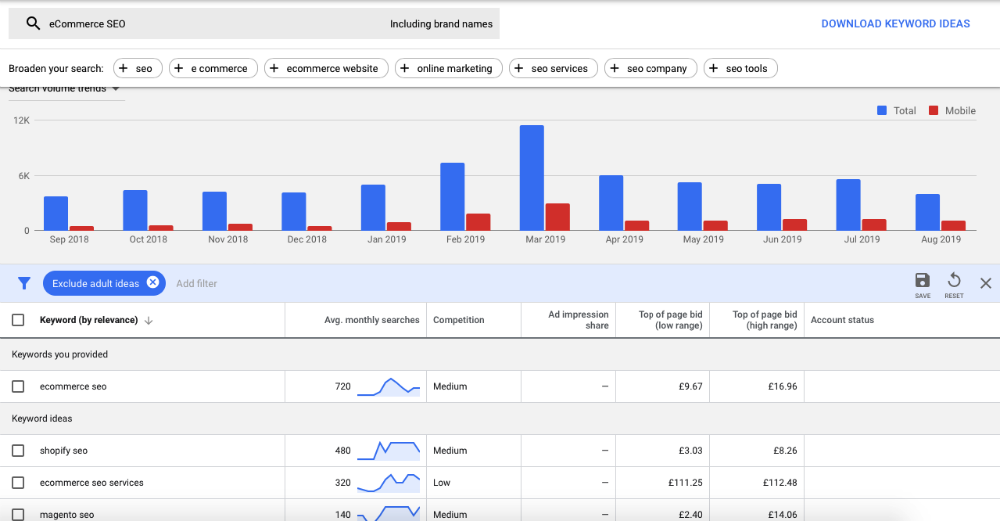
Task: Remove the Exclude adult ideas filter chip
Action: [x=153, y=283]
